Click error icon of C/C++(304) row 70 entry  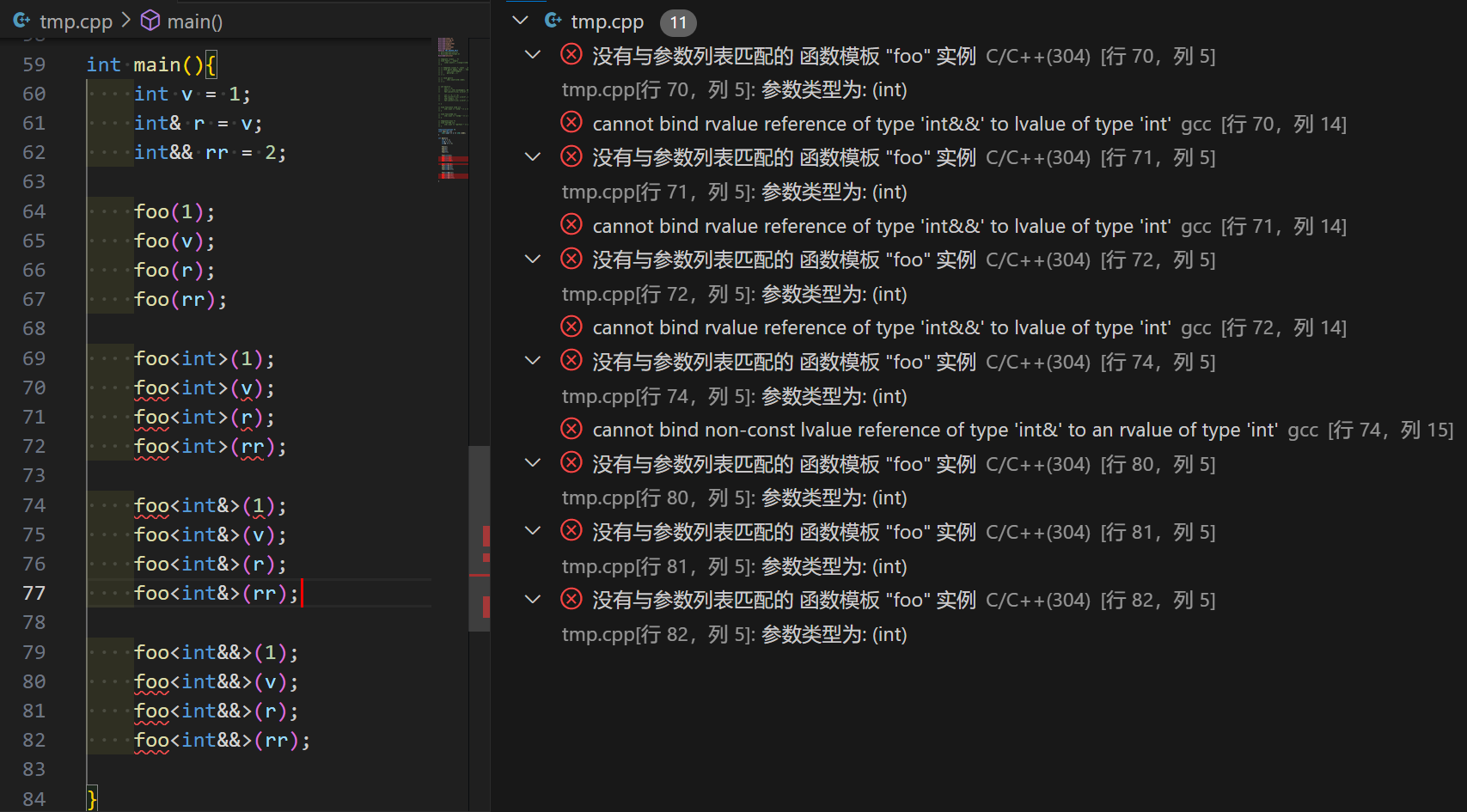(x=572, y=55)
